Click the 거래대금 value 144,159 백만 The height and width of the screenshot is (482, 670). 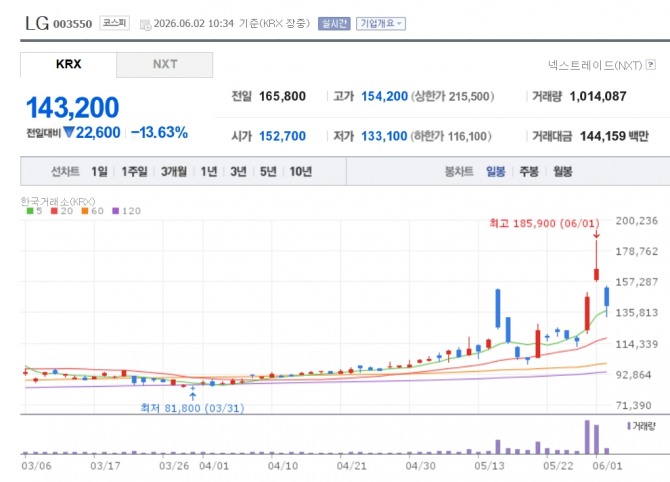click(614, 136)
